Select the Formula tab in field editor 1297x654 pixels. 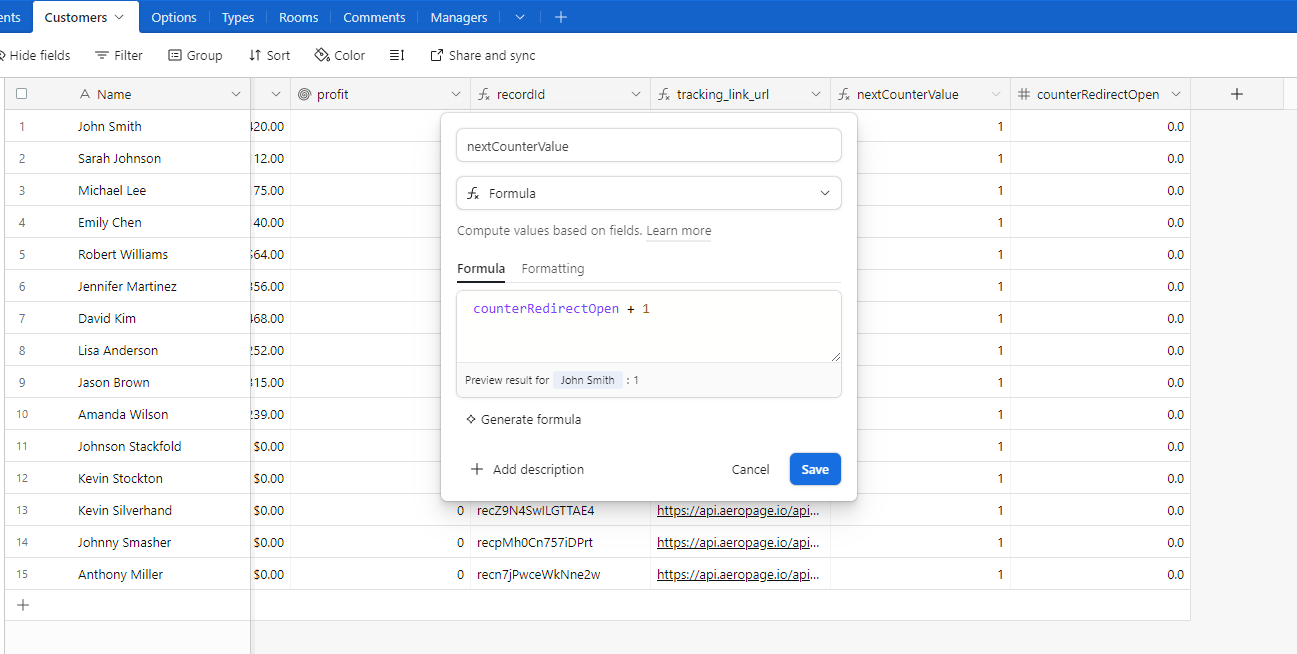[481, 268]
